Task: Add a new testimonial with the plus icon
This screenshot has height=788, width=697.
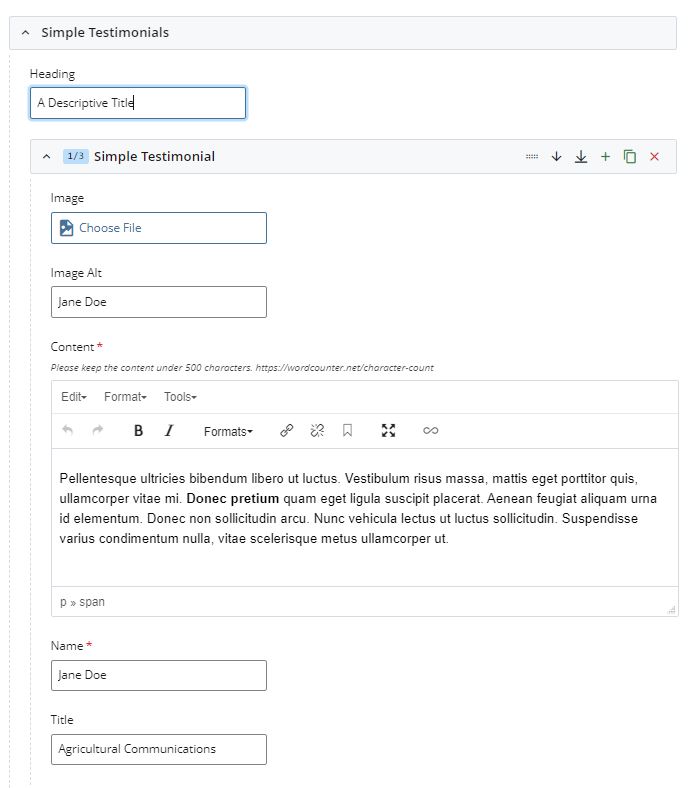Action: pos(605,157)
